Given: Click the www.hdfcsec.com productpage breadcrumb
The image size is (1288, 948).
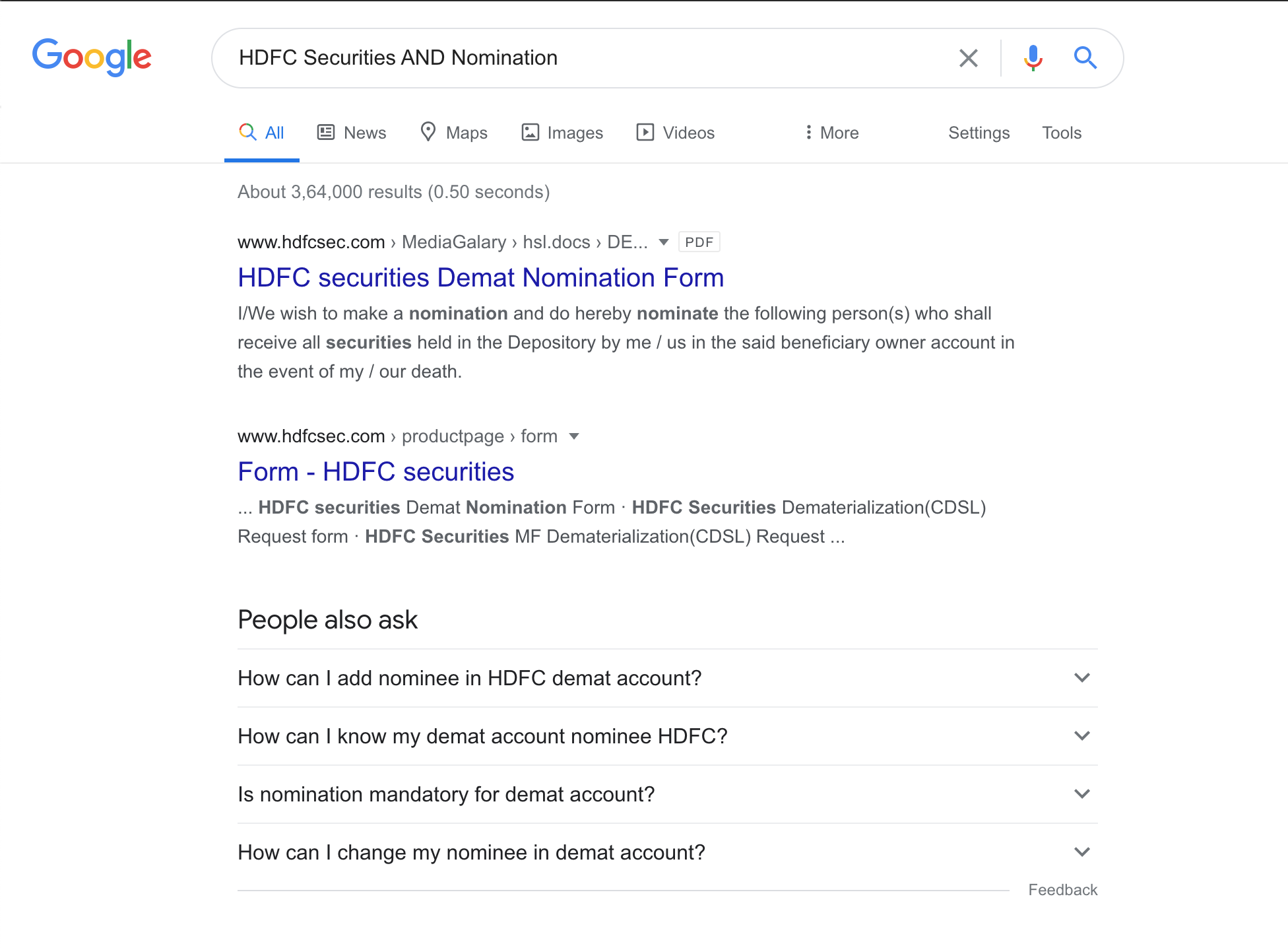Looking at the screenshot, I should pyautogui.click(x=397, y=436).
